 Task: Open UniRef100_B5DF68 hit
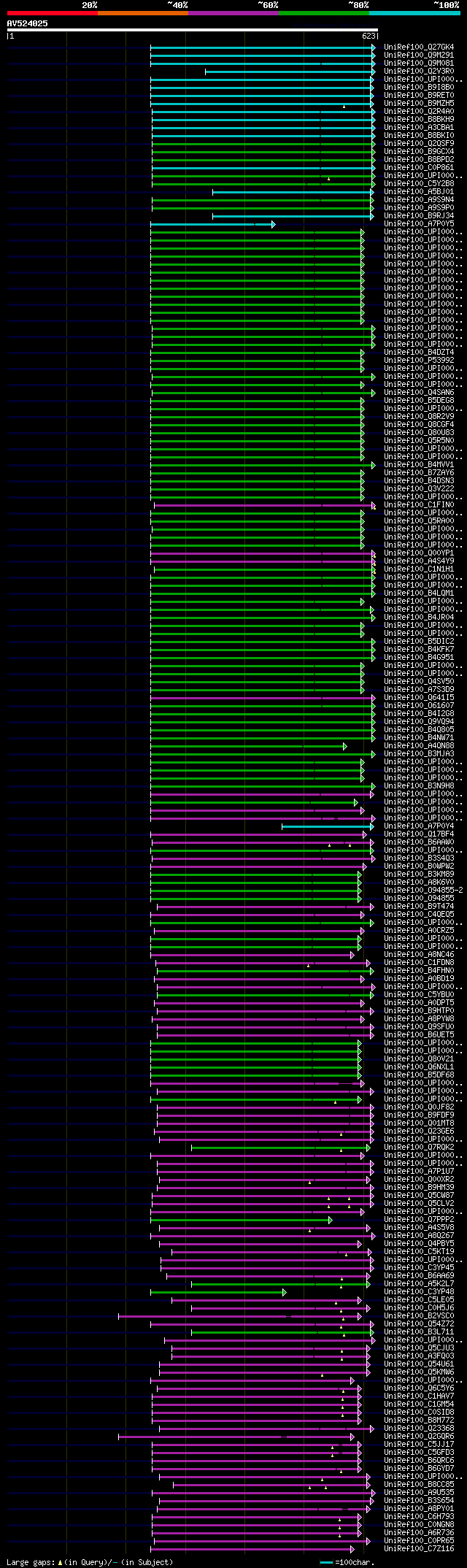pyautogui.click(x=419, y=1075)
